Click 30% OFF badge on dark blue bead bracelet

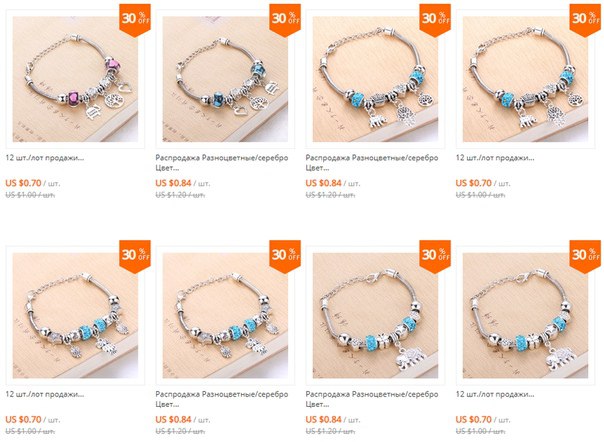point(285,20)
